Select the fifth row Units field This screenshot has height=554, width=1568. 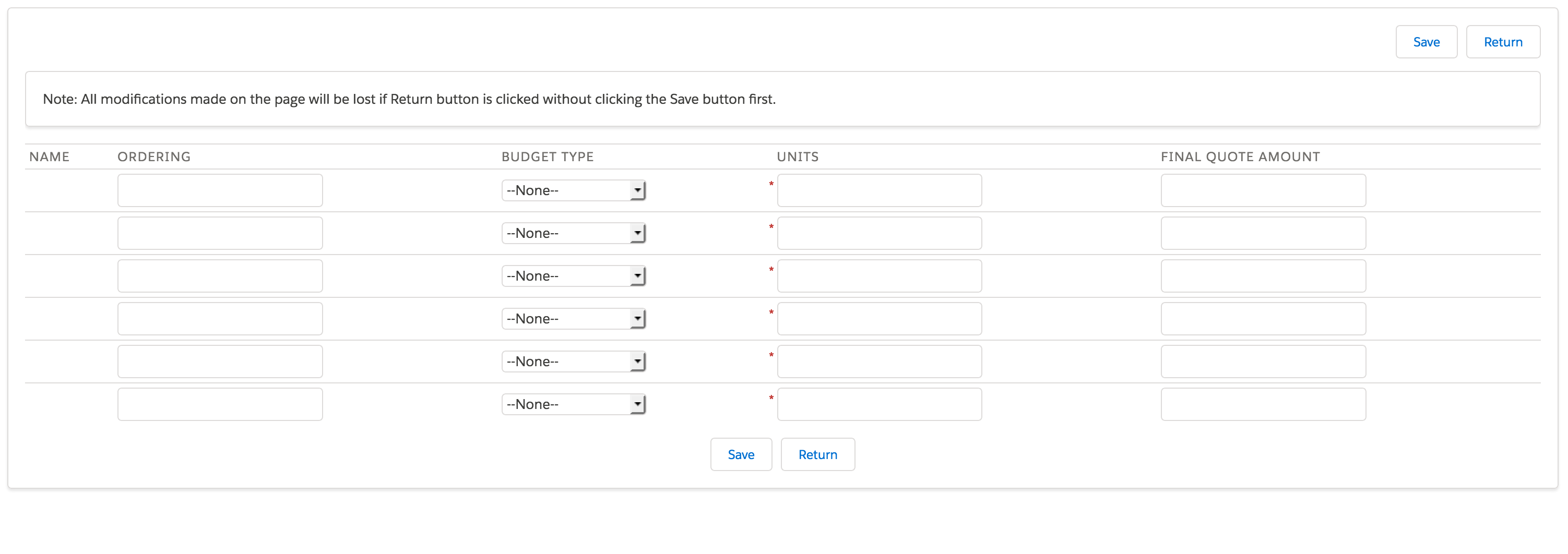click(x=879, y=361)
